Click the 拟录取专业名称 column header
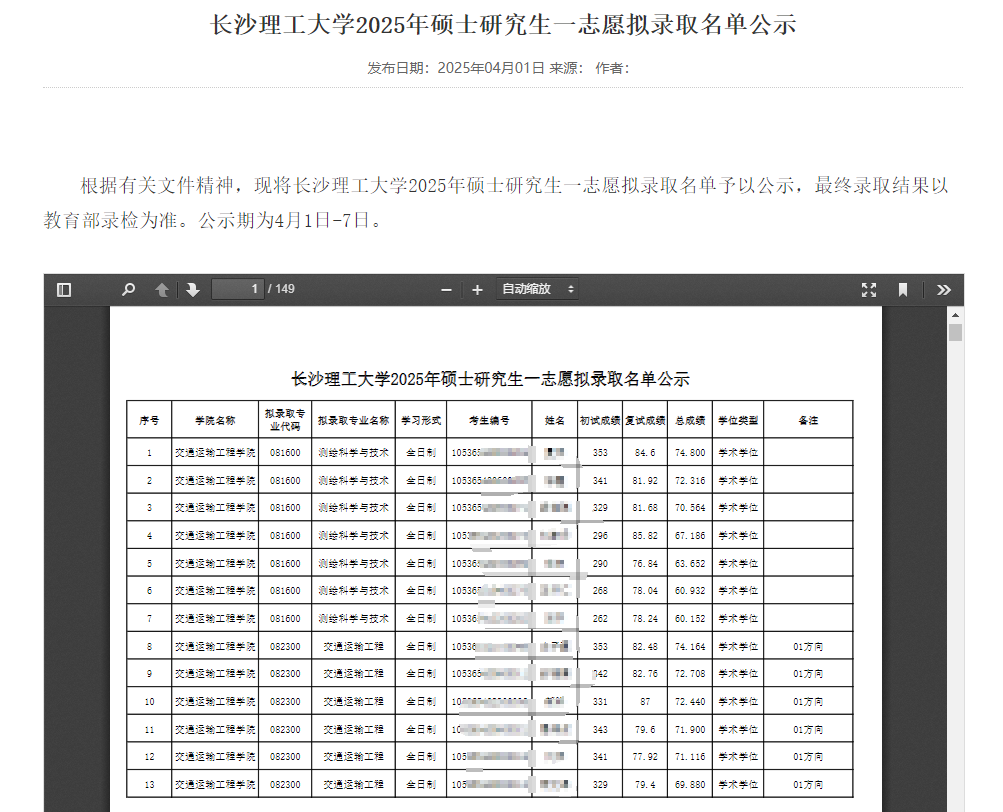The height and width of the screenshot is (812, 1003). click(x=353, y=420)
